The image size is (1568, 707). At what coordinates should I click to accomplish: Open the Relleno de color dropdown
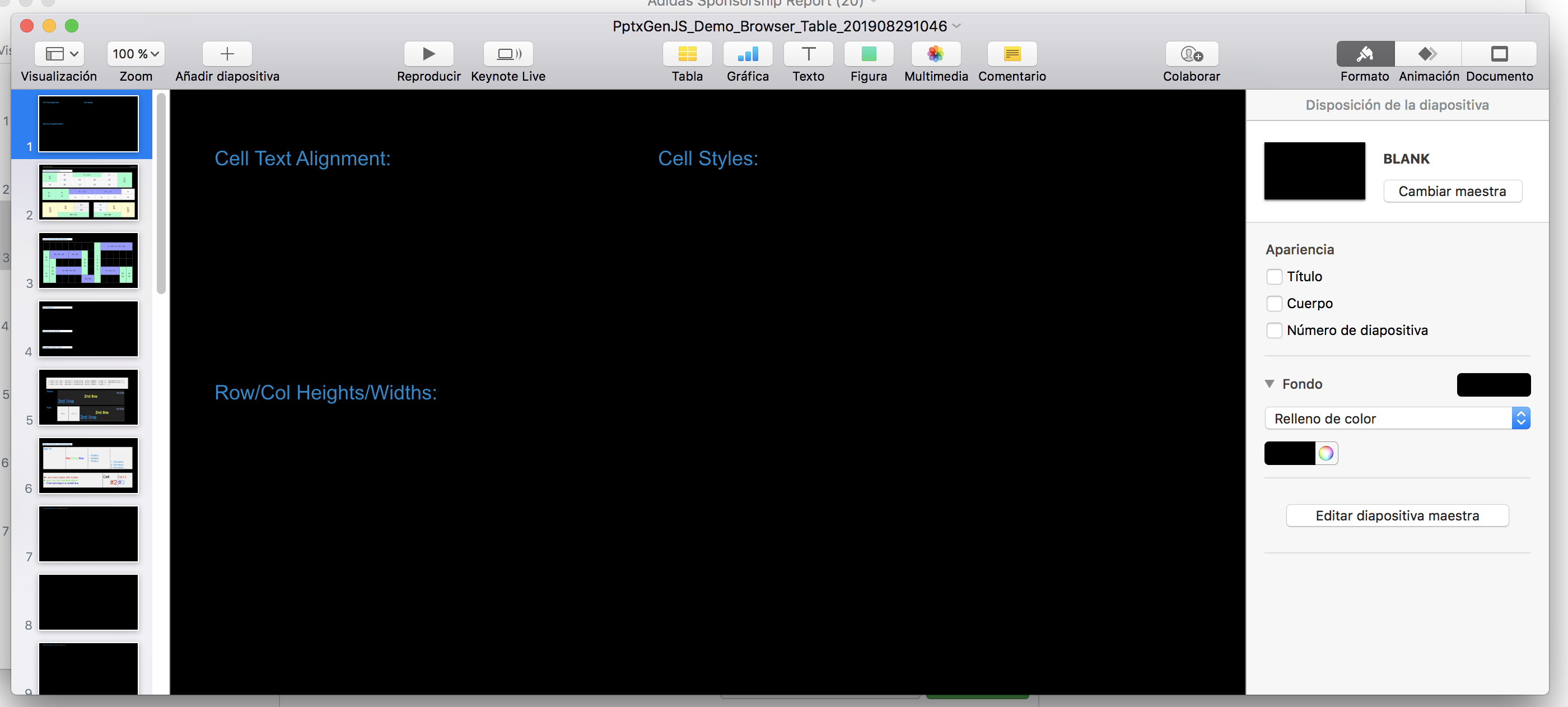coord(1397,418)
